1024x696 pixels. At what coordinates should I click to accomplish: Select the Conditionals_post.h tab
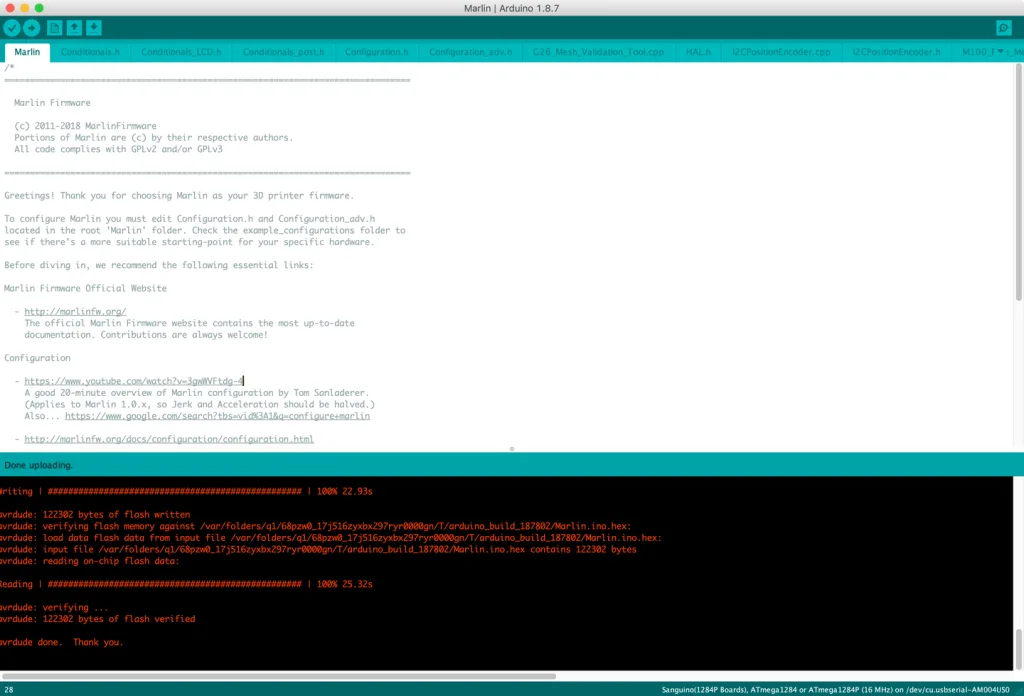tap(283, 52)
